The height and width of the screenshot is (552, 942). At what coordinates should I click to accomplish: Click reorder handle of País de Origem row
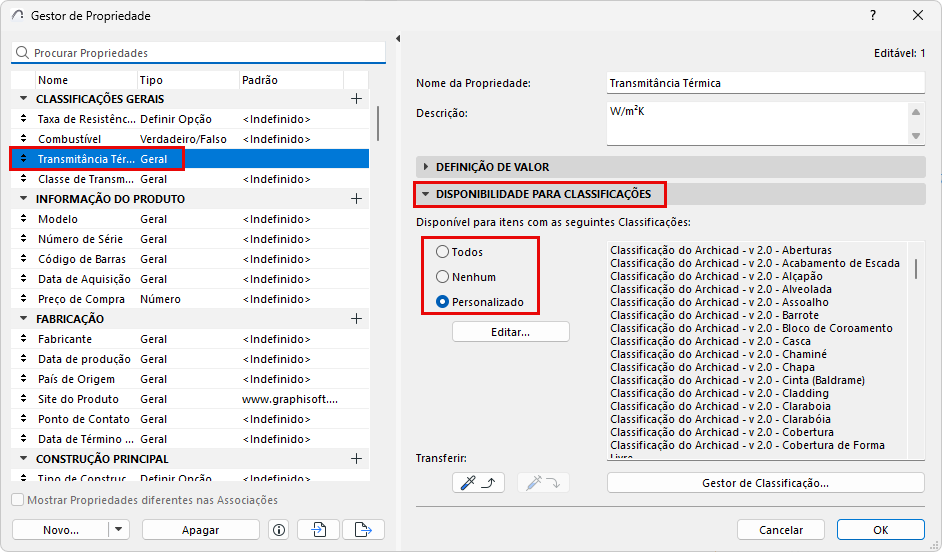point(23,379)
